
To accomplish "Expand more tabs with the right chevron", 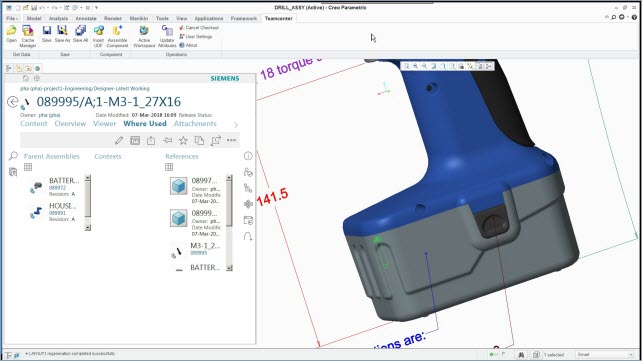I will [235, 124].
